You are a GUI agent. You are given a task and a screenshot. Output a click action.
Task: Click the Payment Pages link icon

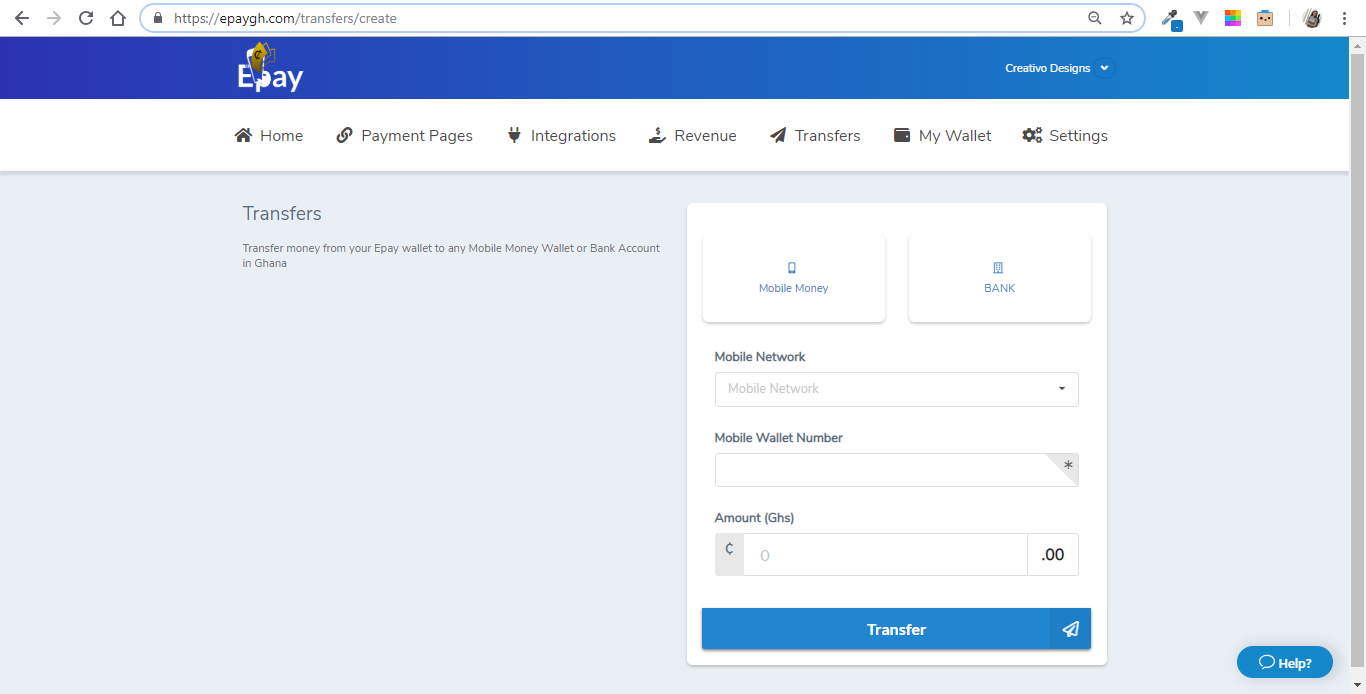[x=344, y=135]
